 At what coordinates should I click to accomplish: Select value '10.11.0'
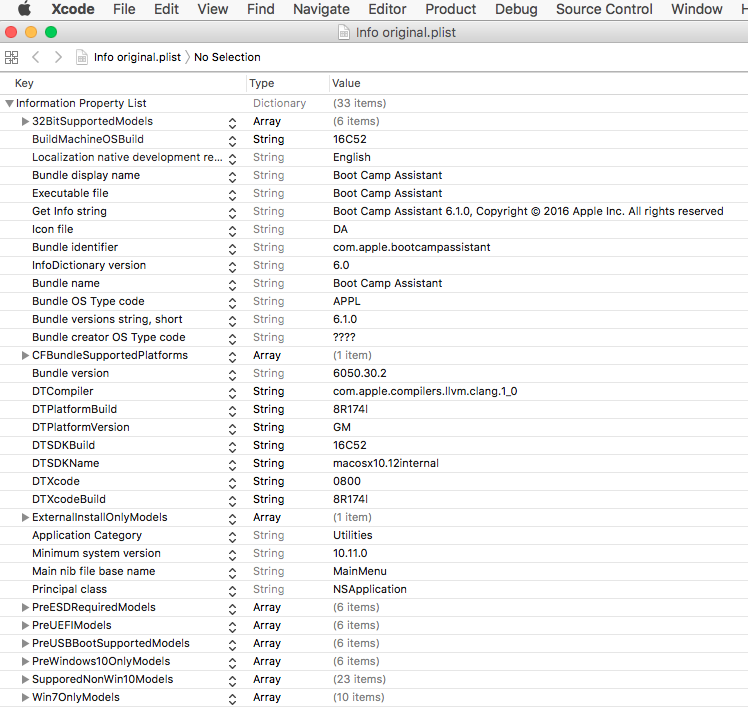(350, 553)
